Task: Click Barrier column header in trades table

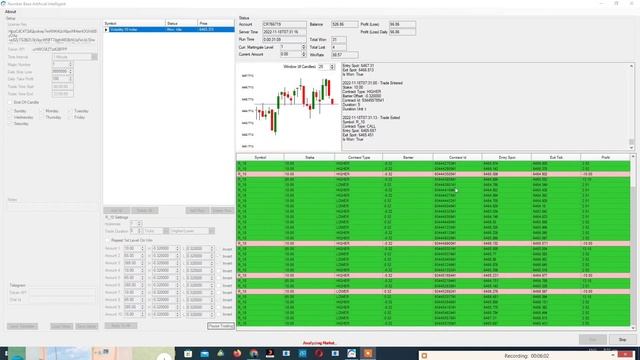Action: (x=408, y=157)
